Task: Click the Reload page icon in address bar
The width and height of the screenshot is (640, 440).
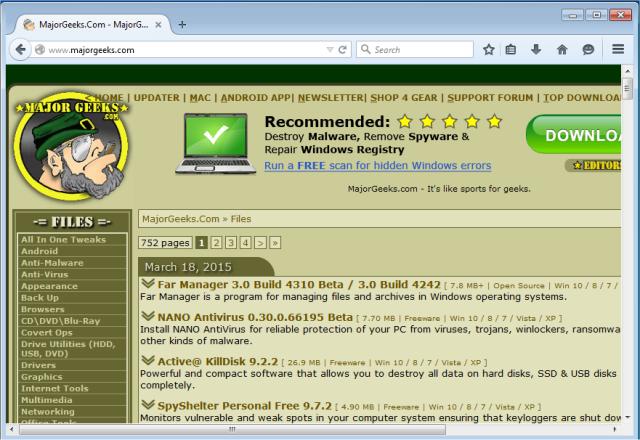Action: 343,50
